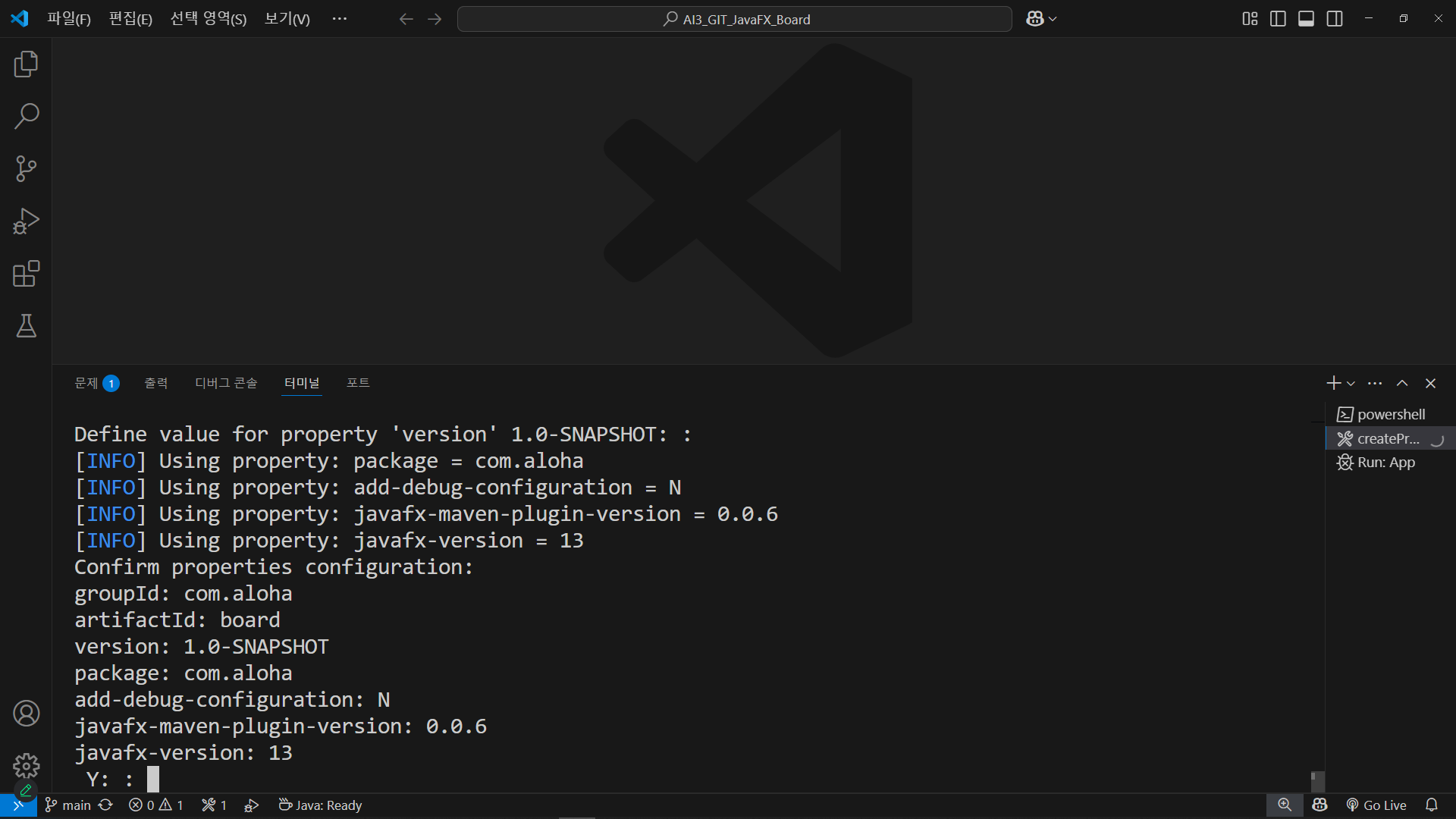Click the main branch indicator
Image resolution: width=1456 pixels, height=819 pixels.
[68, 805]
